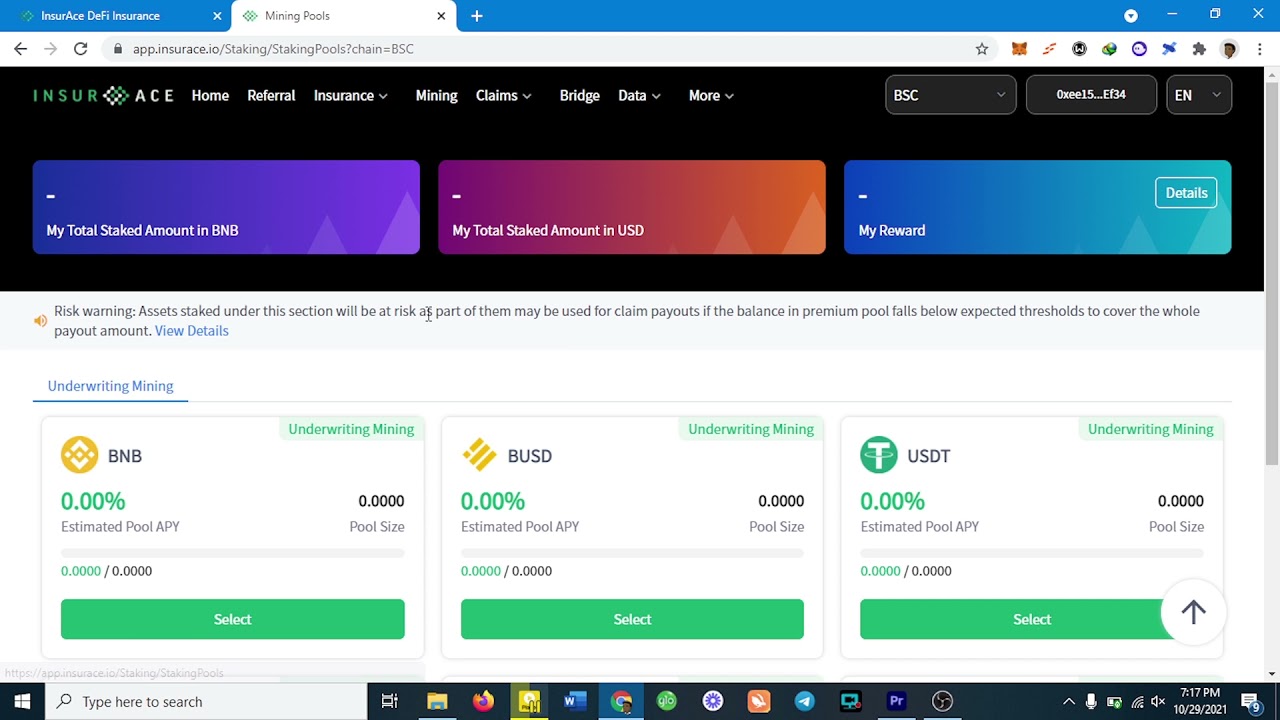Go back to the previous page

point(20,49)
